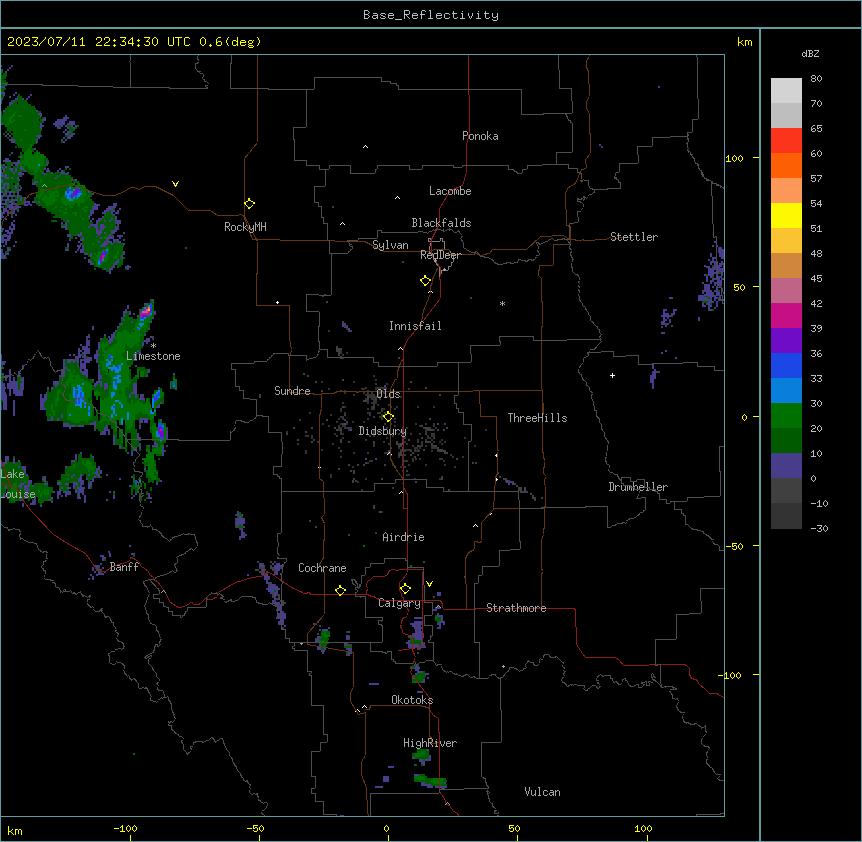Click the Okotoks city label

[412, 700]
